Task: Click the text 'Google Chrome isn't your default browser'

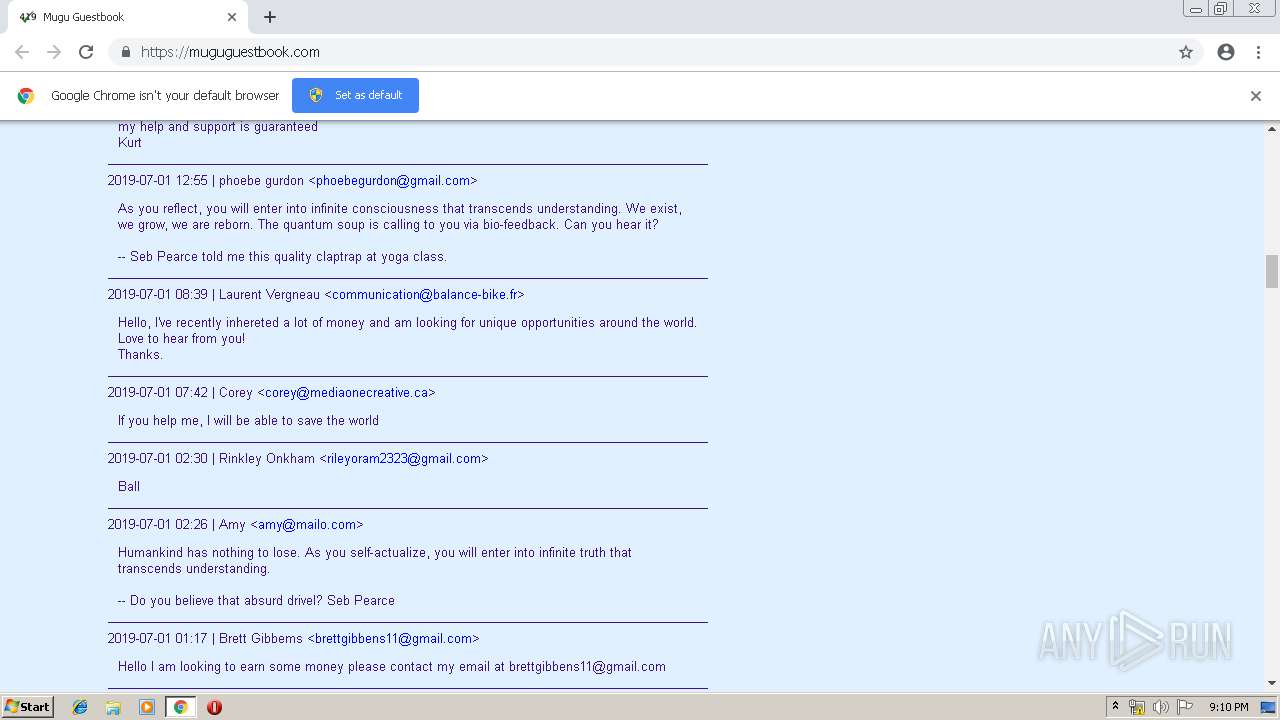Action: click(165, 96)
